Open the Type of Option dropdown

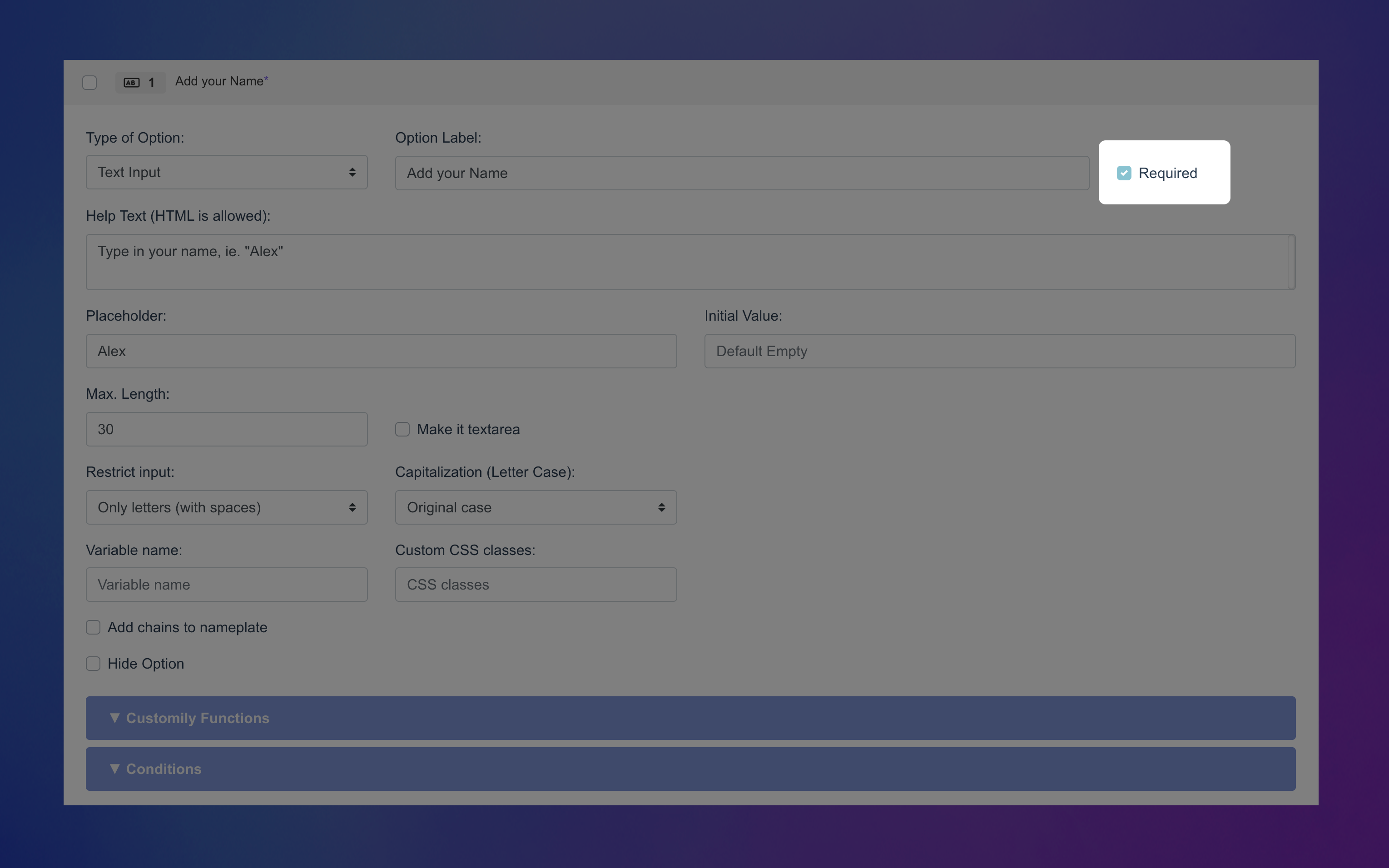point(226,172)
